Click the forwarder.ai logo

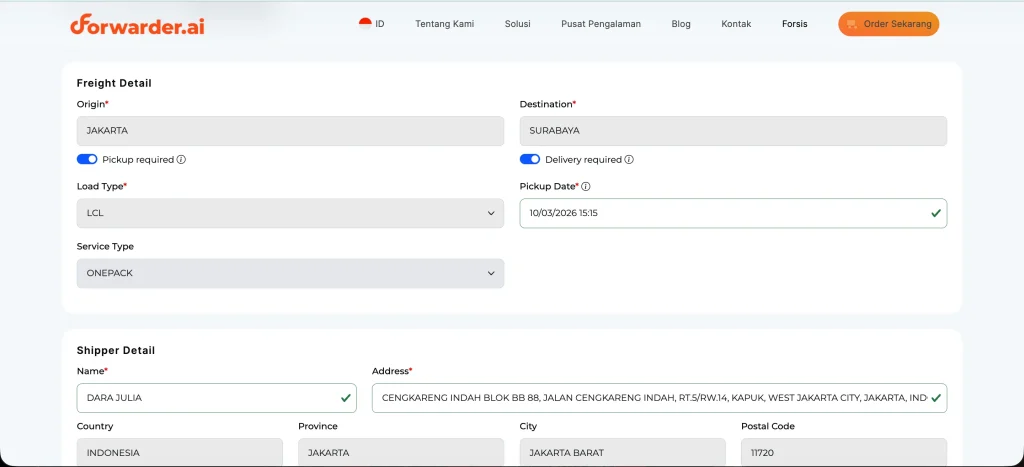(137, 25)
